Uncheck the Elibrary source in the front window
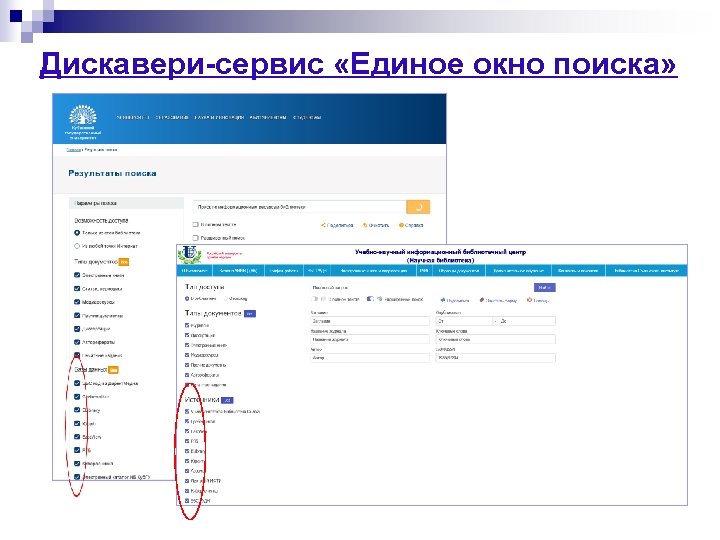 pyautogui.click(x=187, y=451)
